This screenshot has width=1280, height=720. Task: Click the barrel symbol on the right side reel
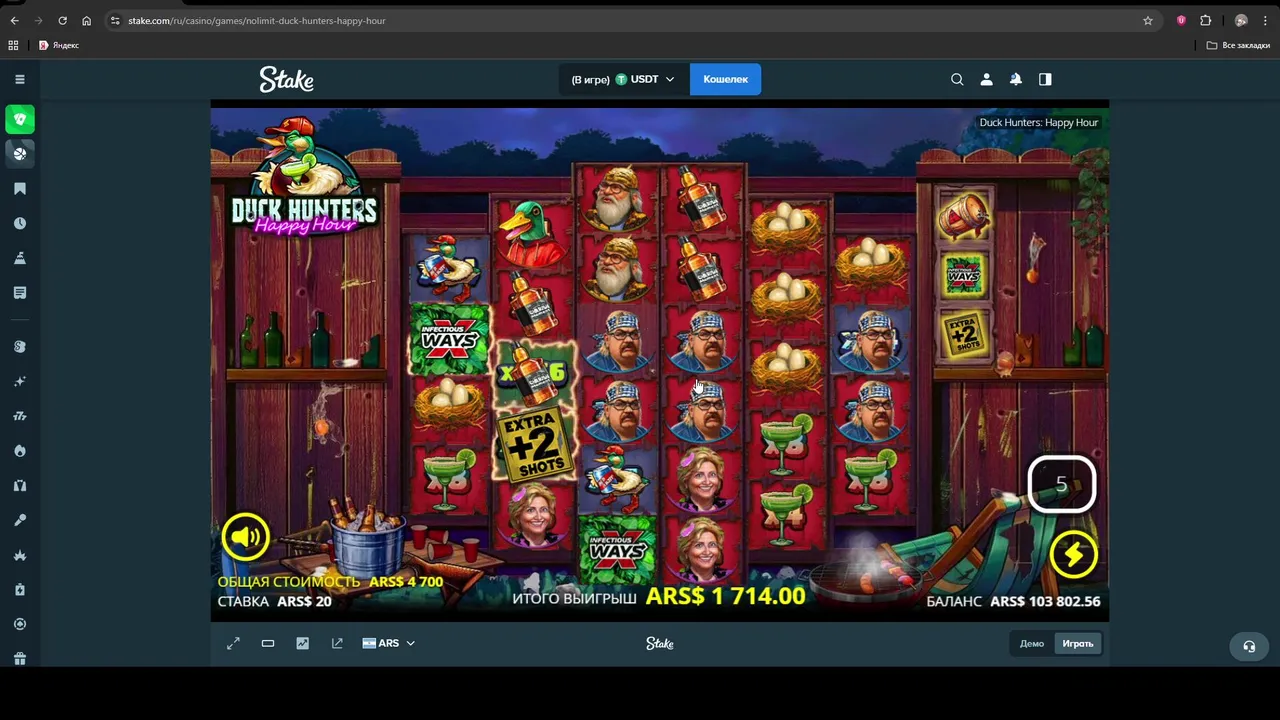pyautogui.click(x=964, y=214)
